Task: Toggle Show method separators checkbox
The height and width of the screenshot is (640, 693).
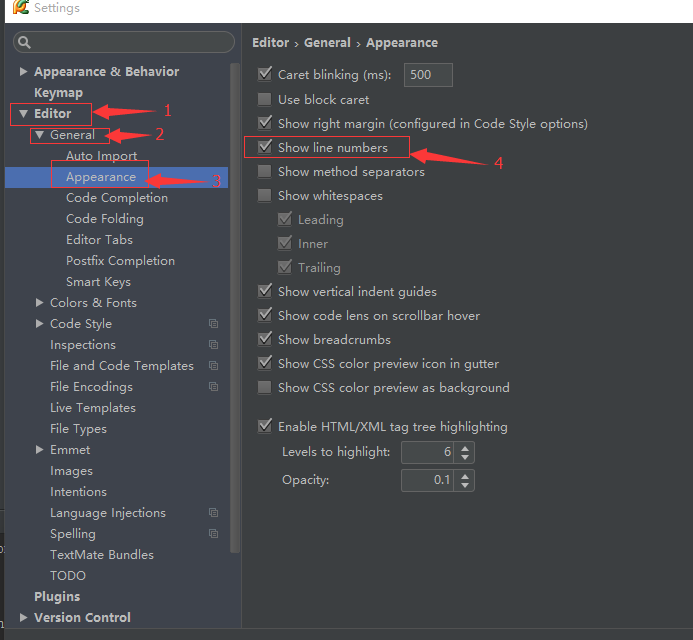Action: pyautogui.click(x=265, y=171)
